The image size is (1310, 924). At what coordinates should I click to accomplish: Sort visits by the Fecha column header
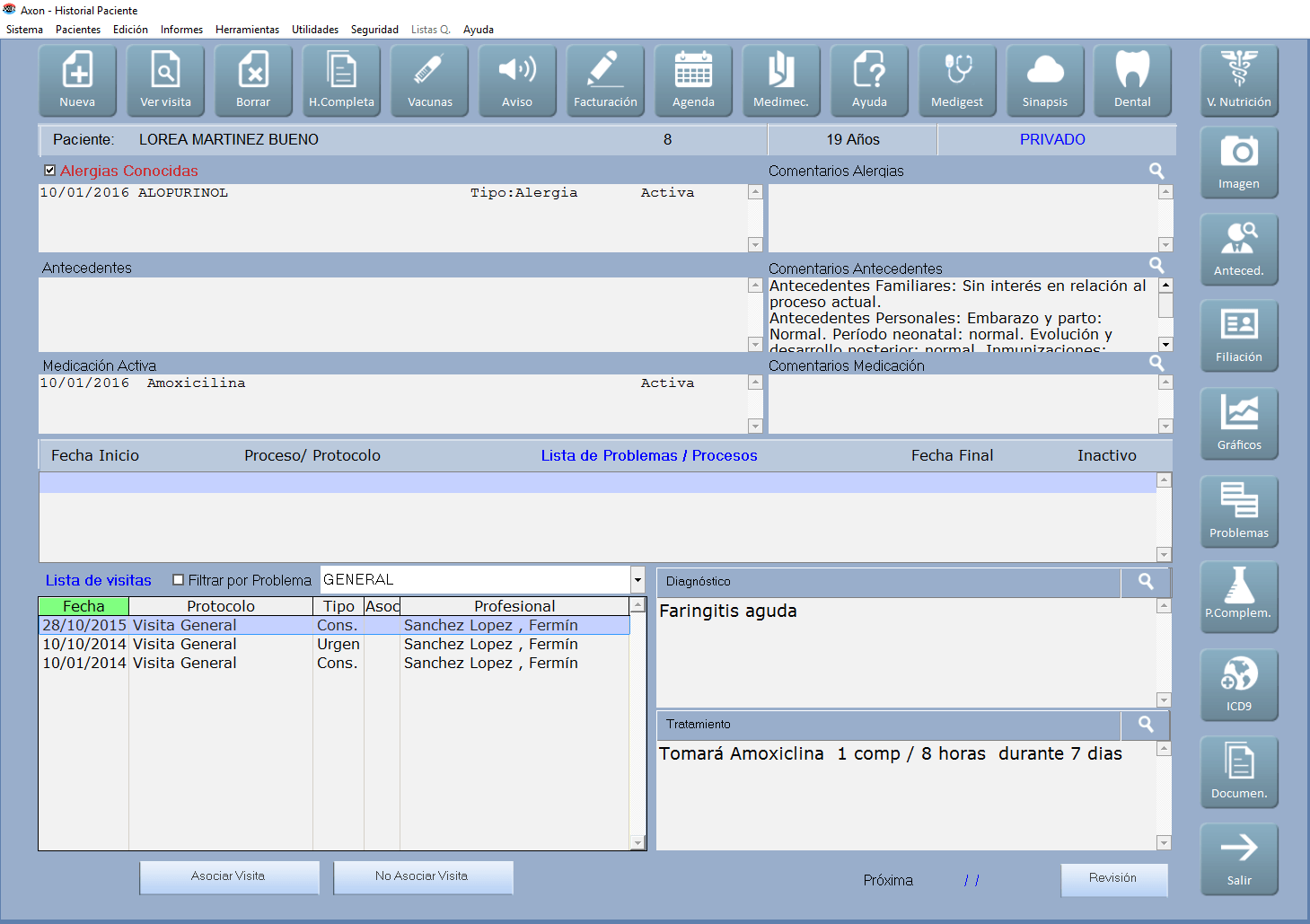84,606
